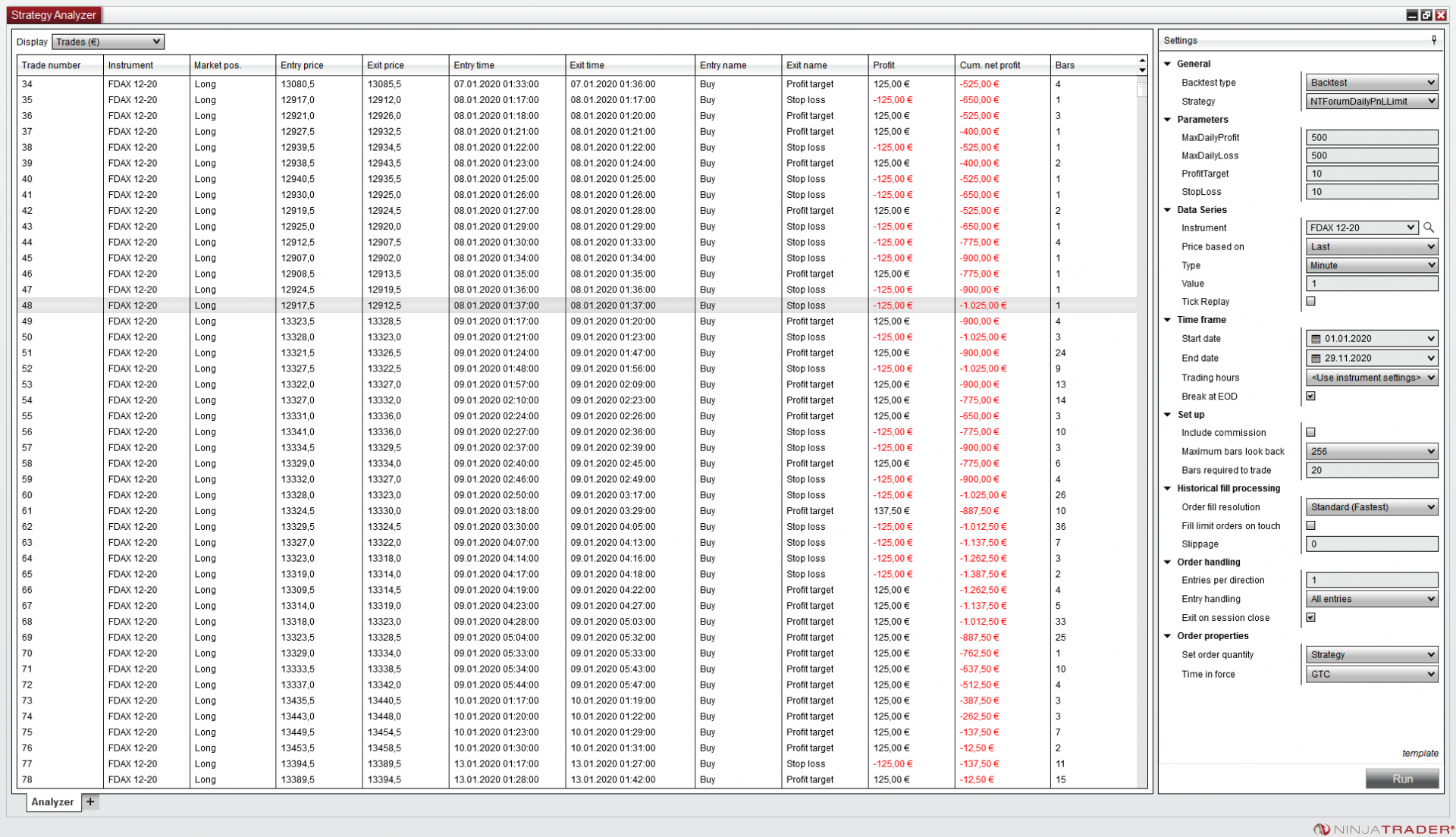Click the instrument search magnifier icon
The width and height of the screenshot is (1456, 837).
[x=1429, y=227]
